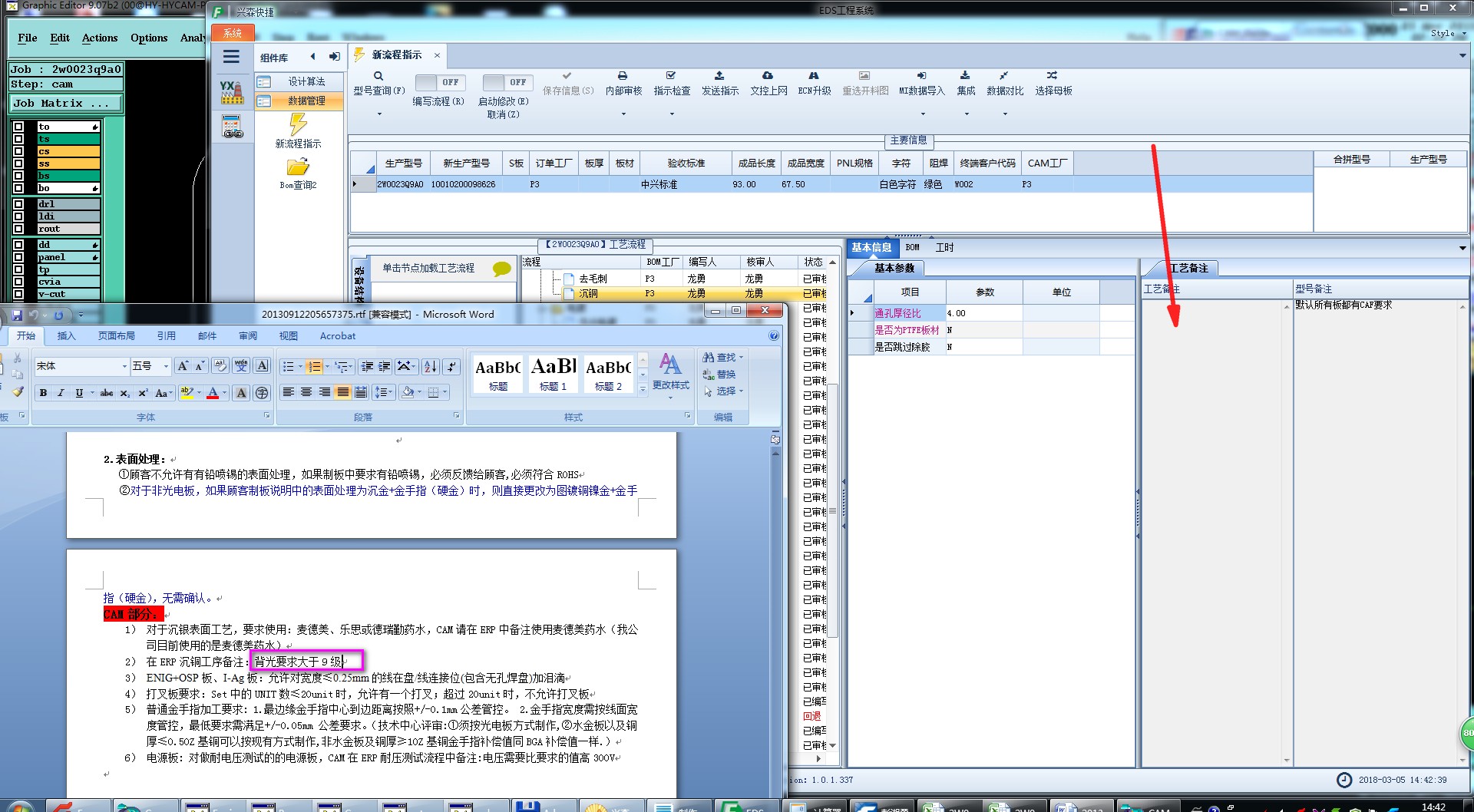The width and height of the screenshot is (1474, 812).
Task: Click Center align in Word paragraph group
Action: [x=306, y=392]
